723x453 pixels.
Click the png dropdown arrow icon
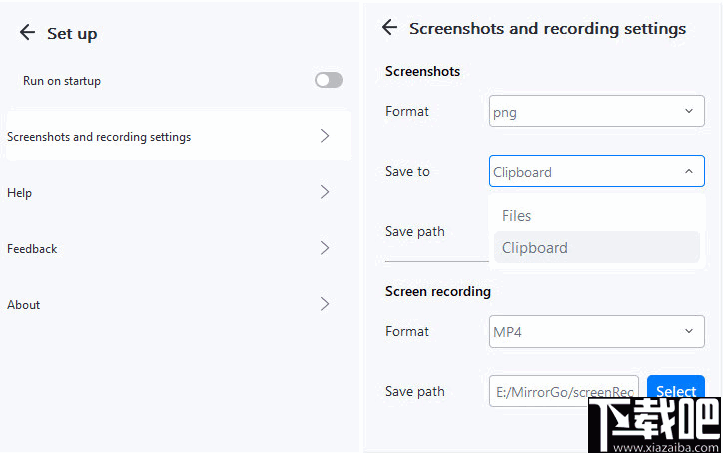click(x=688, y=112)
